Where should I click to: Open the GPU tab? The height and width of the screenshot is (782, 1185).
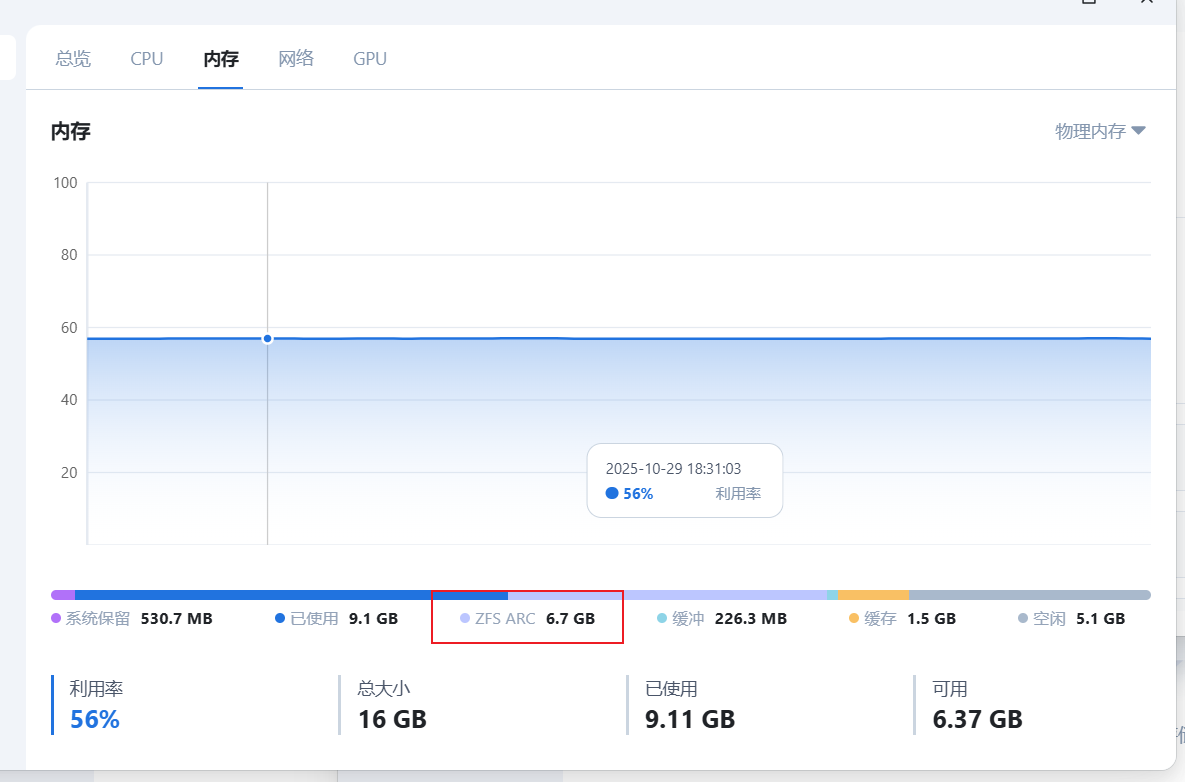370,59
